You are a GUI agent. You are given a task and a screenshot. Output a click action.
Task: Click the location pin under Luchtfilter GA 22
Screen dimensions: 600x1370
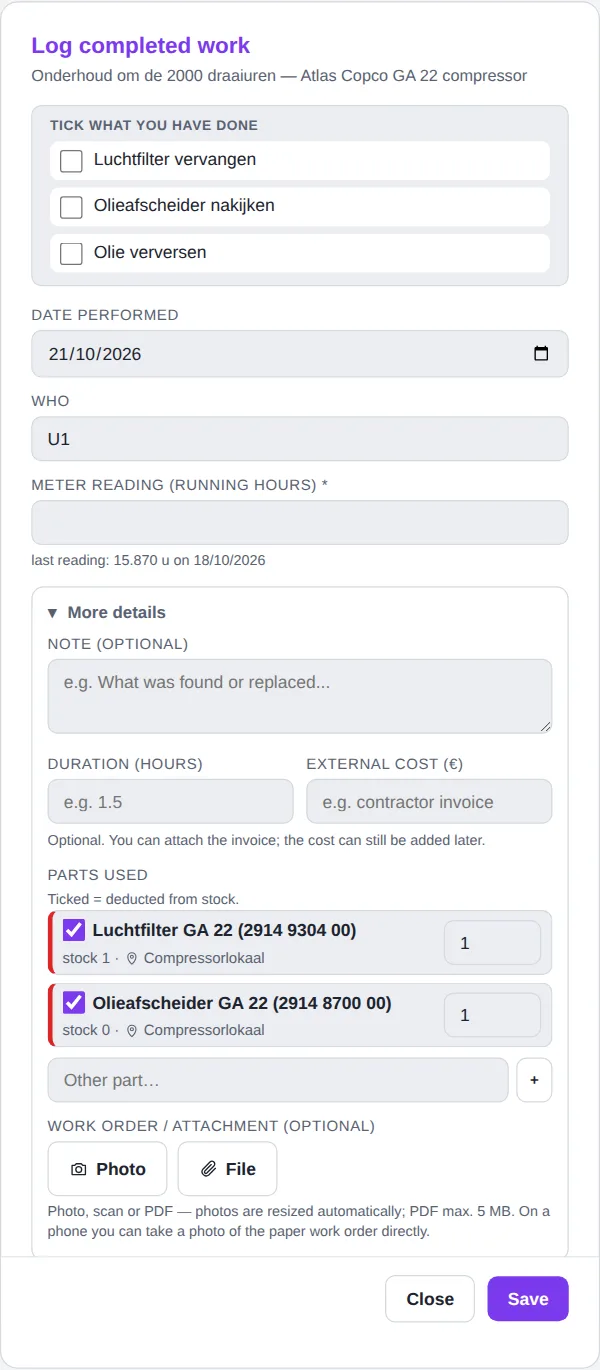[x=131, y=958]
